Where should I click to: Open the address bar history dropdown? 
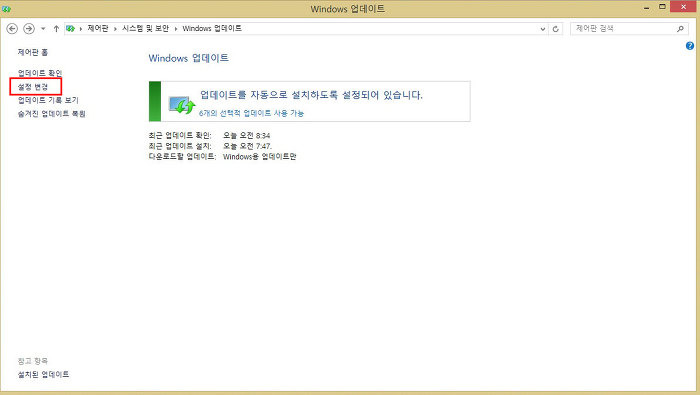coord(543,29)
